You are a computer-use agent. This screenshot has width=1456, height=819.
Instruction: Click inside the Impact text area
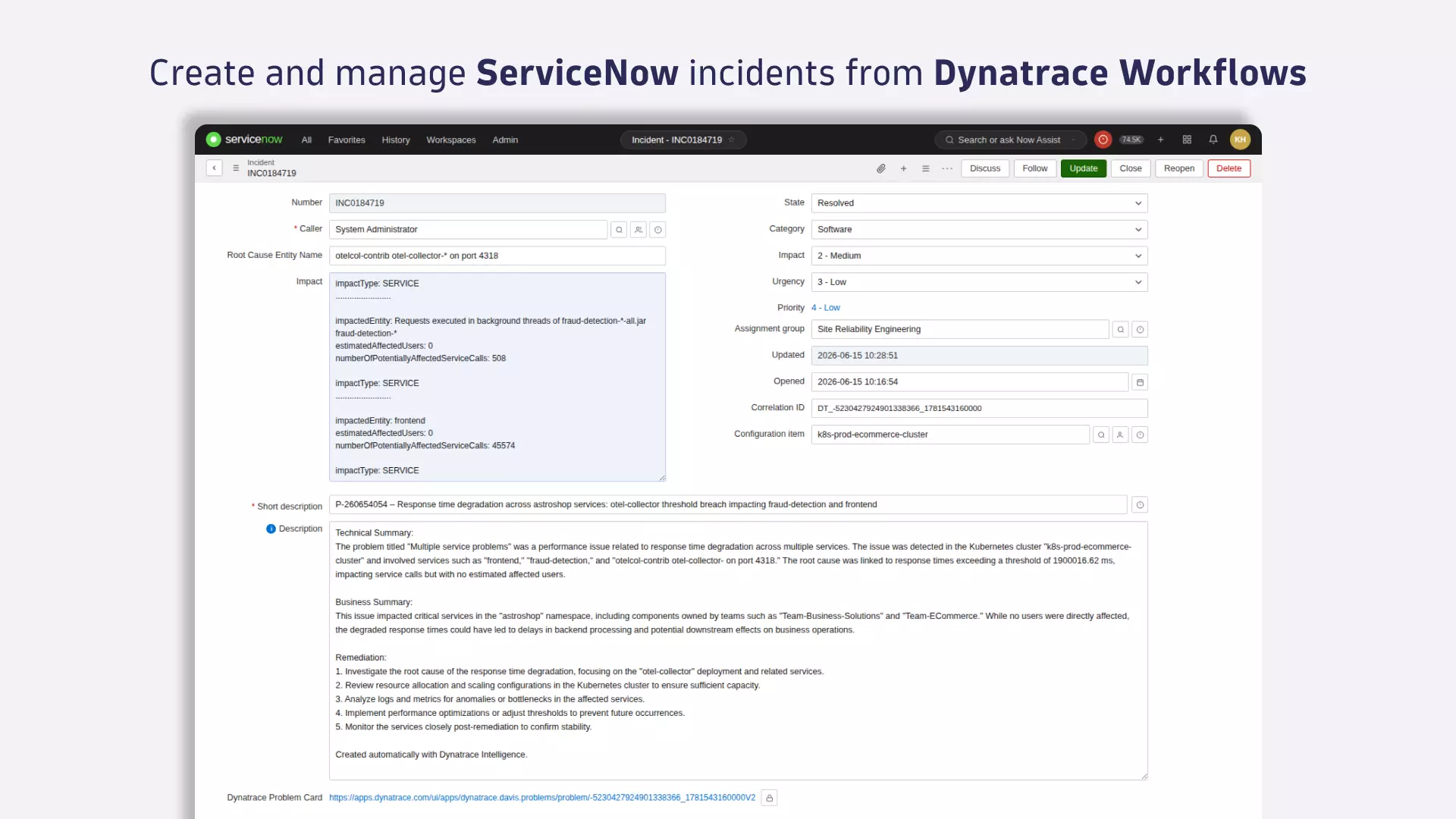(x=497, y=377)
